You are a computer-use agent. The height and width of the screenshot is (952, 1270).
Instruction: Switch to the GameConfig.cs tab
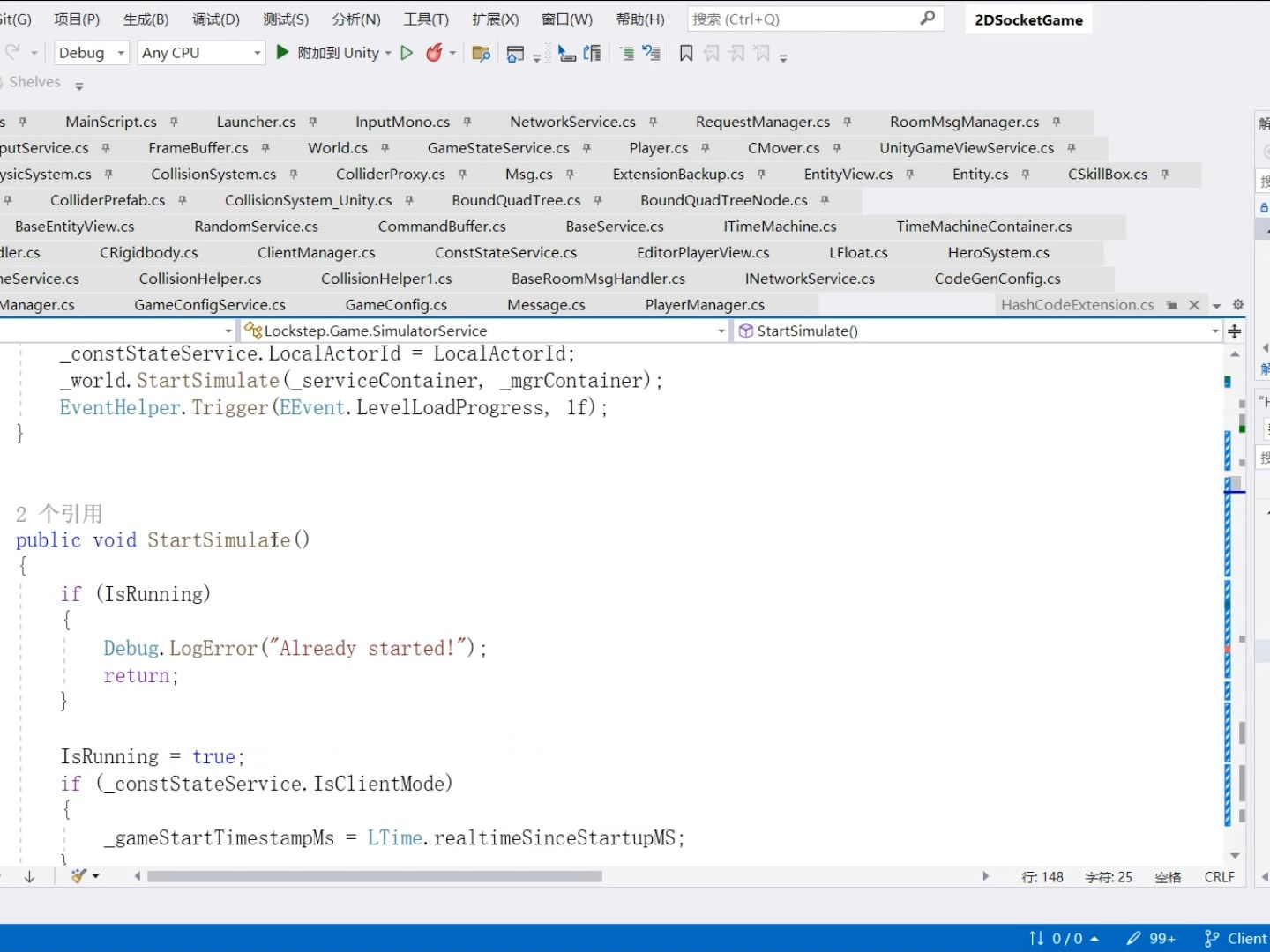396,305
